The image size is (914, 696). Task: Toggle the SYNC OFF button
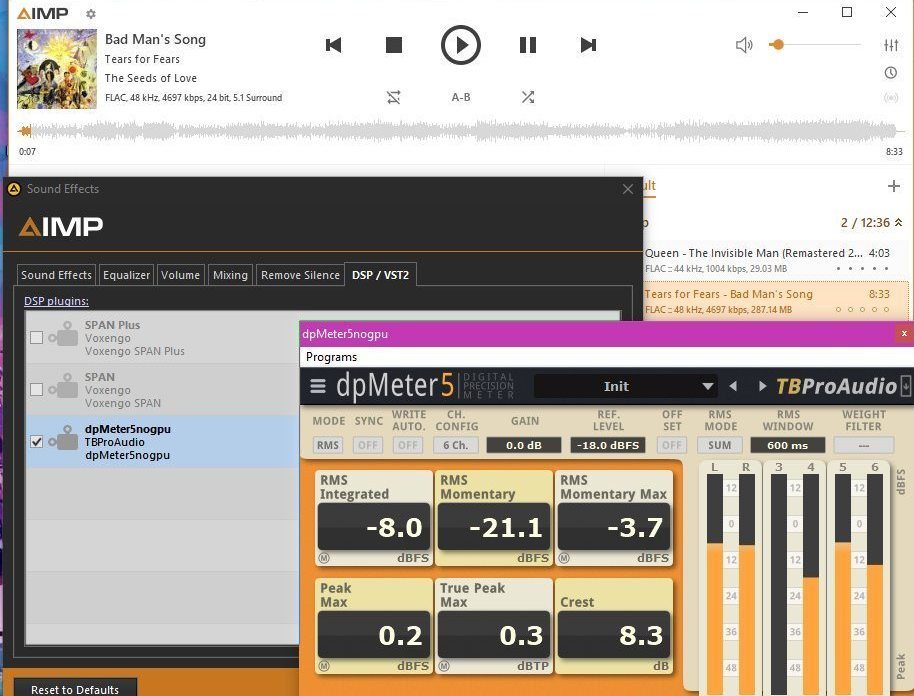(x=368, y=445)
